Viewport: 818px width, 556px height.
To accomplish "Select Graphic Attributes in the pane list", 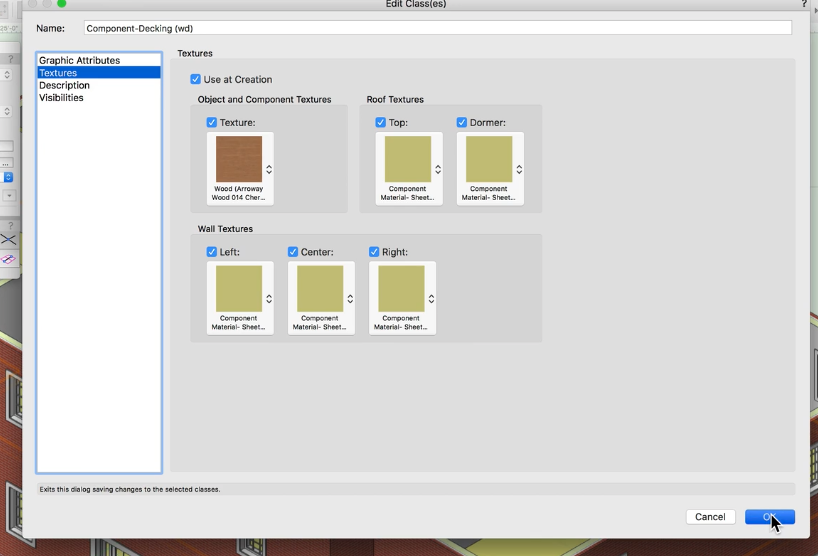I will 79,61.
